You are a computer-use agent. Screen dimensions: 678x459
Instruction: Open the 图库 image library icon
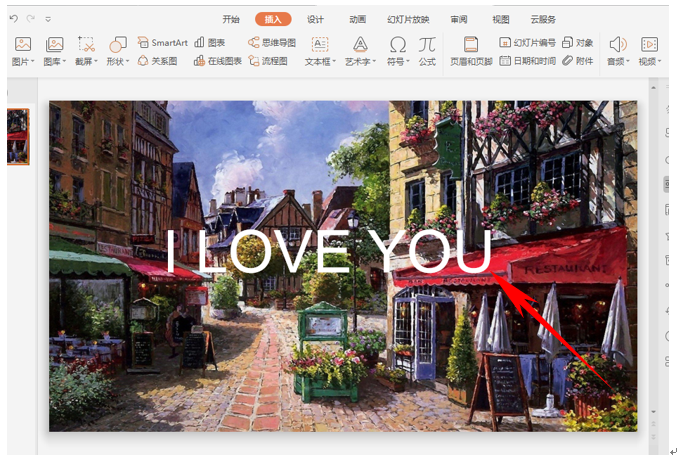point(54,45)
